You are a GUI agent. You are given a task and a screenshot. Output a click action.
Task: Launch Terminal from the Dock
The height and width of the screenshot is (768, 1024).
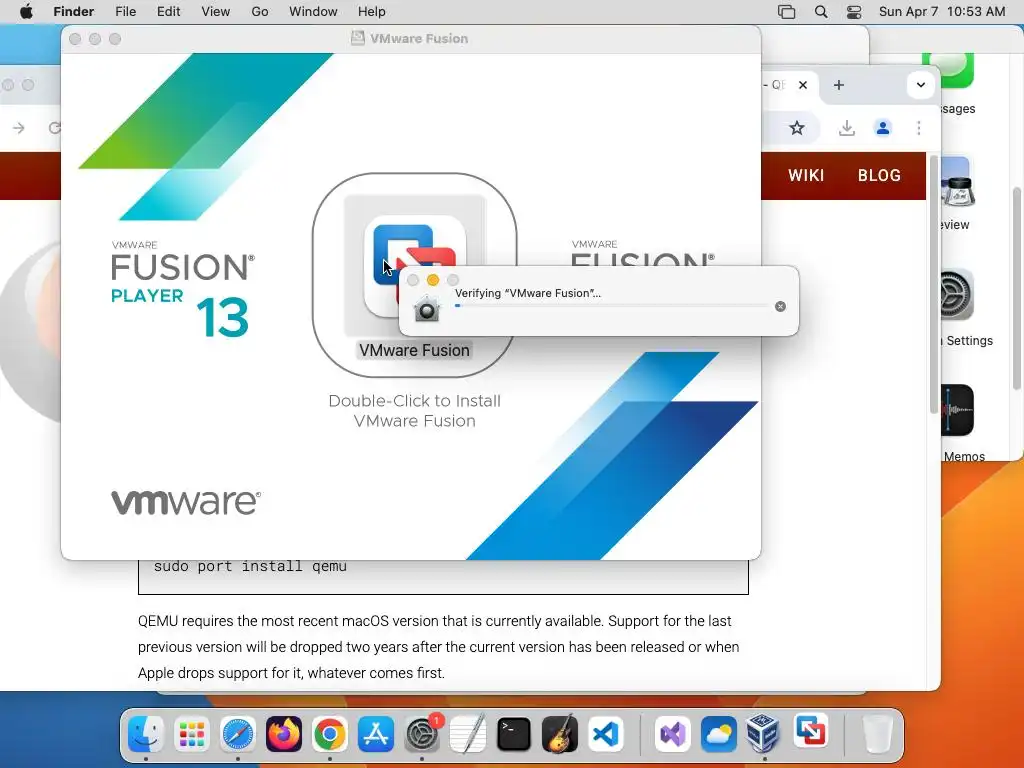513,733
